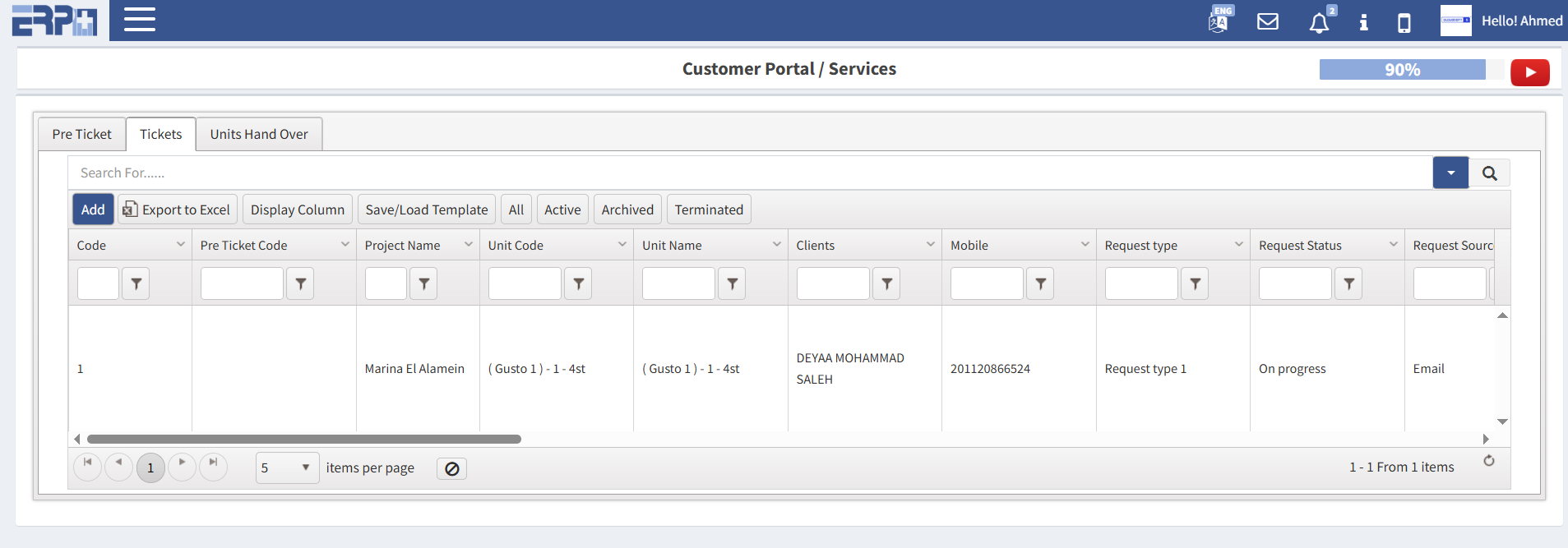Open the Clients column header menu
The image size is (1568, 548).
tap(930, 245)
